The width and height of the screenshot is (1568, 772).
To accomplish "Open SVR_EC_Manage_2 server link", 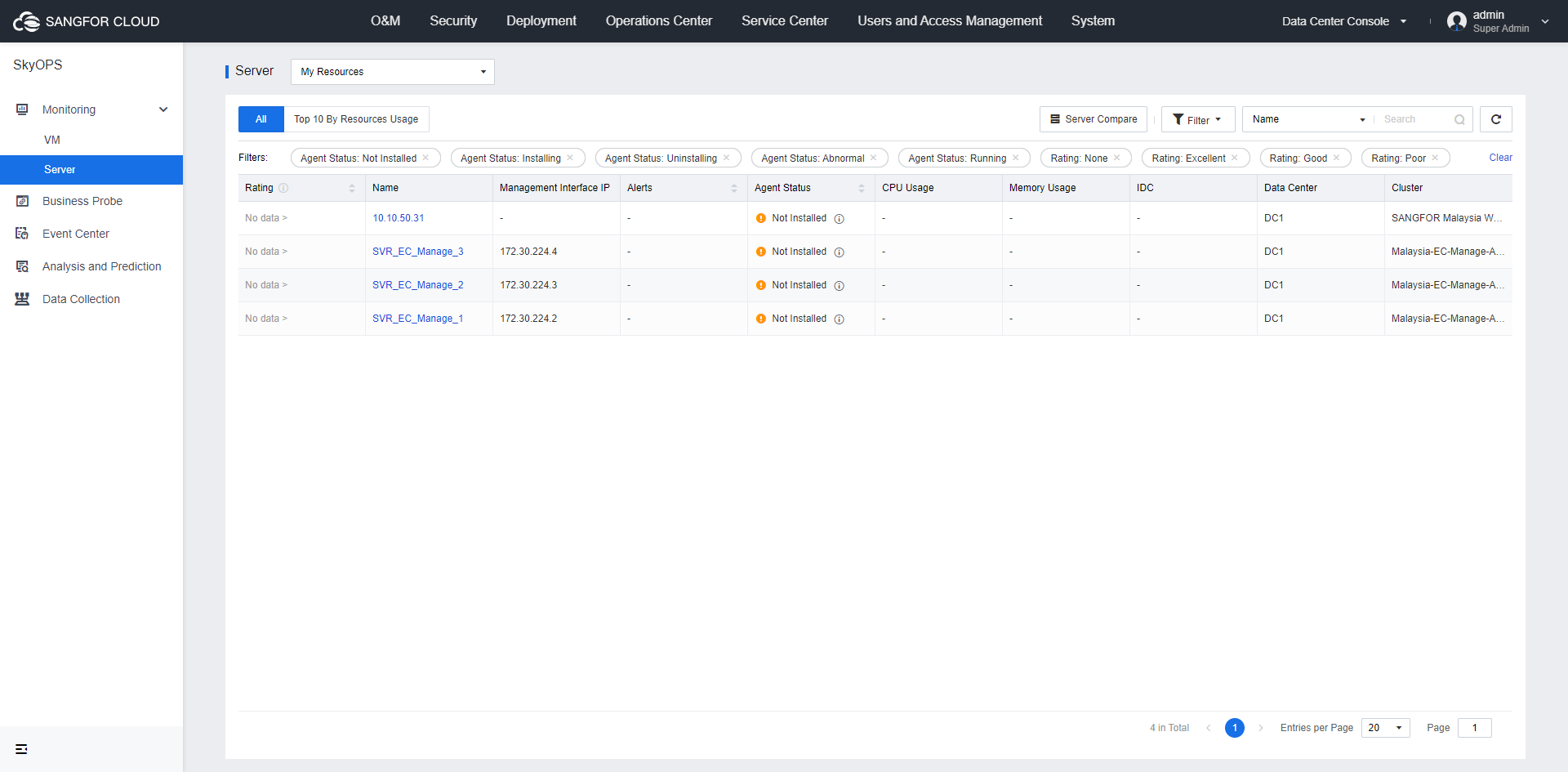I will click(418, 285).
